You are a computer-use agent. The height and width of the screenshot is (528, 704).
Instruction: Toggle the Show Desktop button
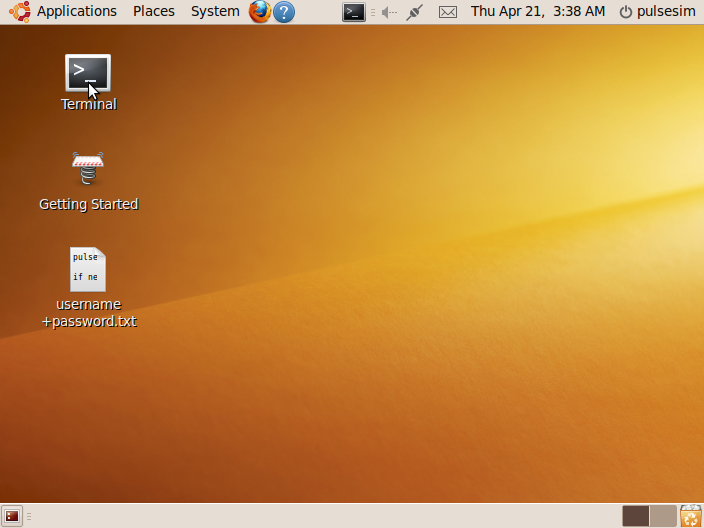pyautogui.click(x=12, y=516)
